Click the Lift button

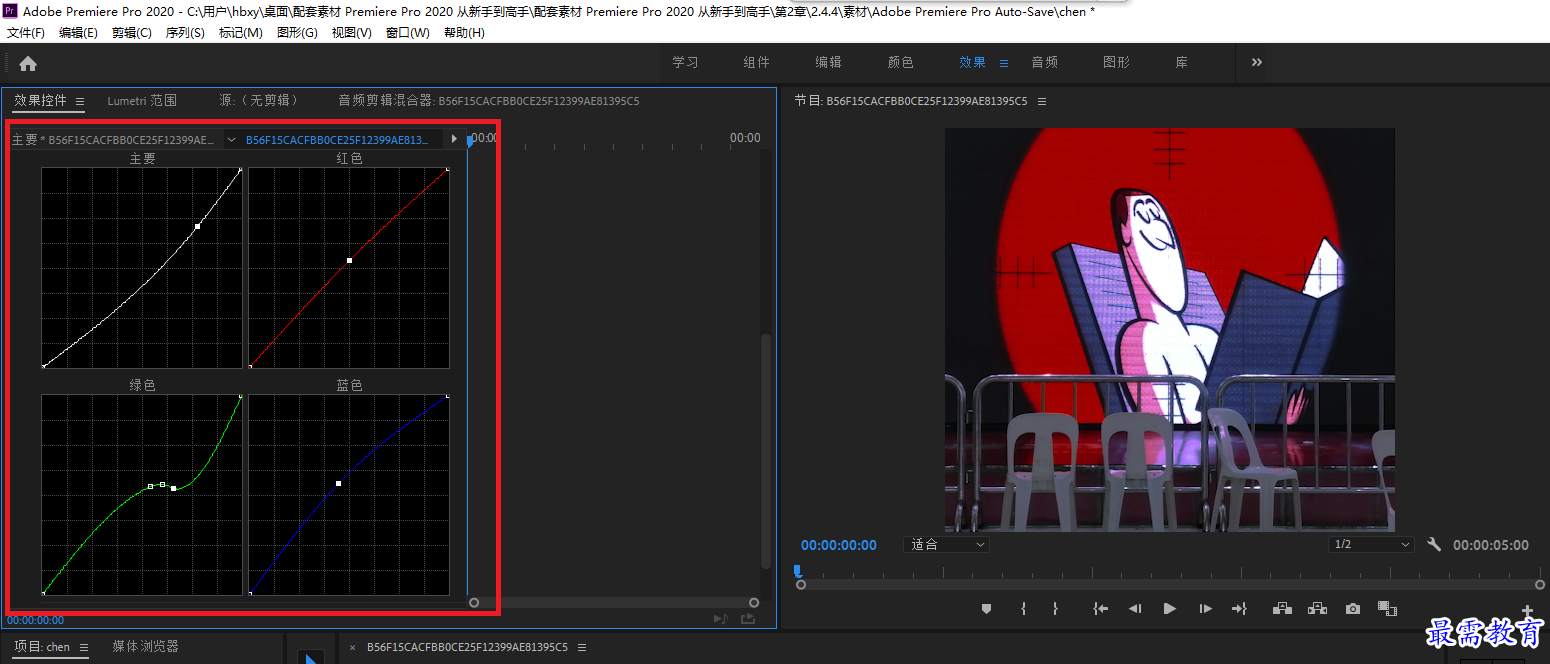(x=1283, y=608)
